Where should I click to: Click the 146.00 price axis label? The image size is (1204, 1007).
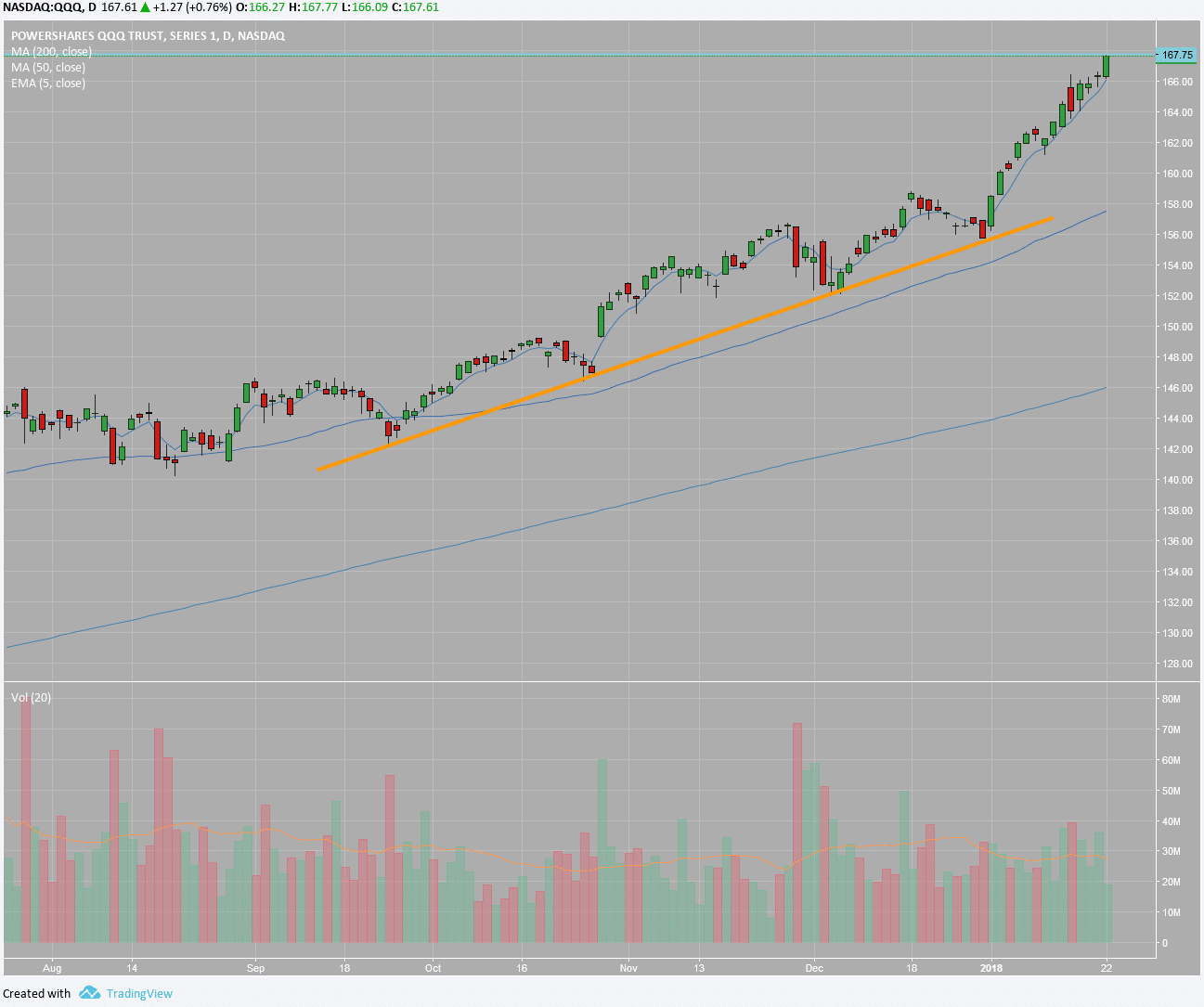click(1177, 388)
